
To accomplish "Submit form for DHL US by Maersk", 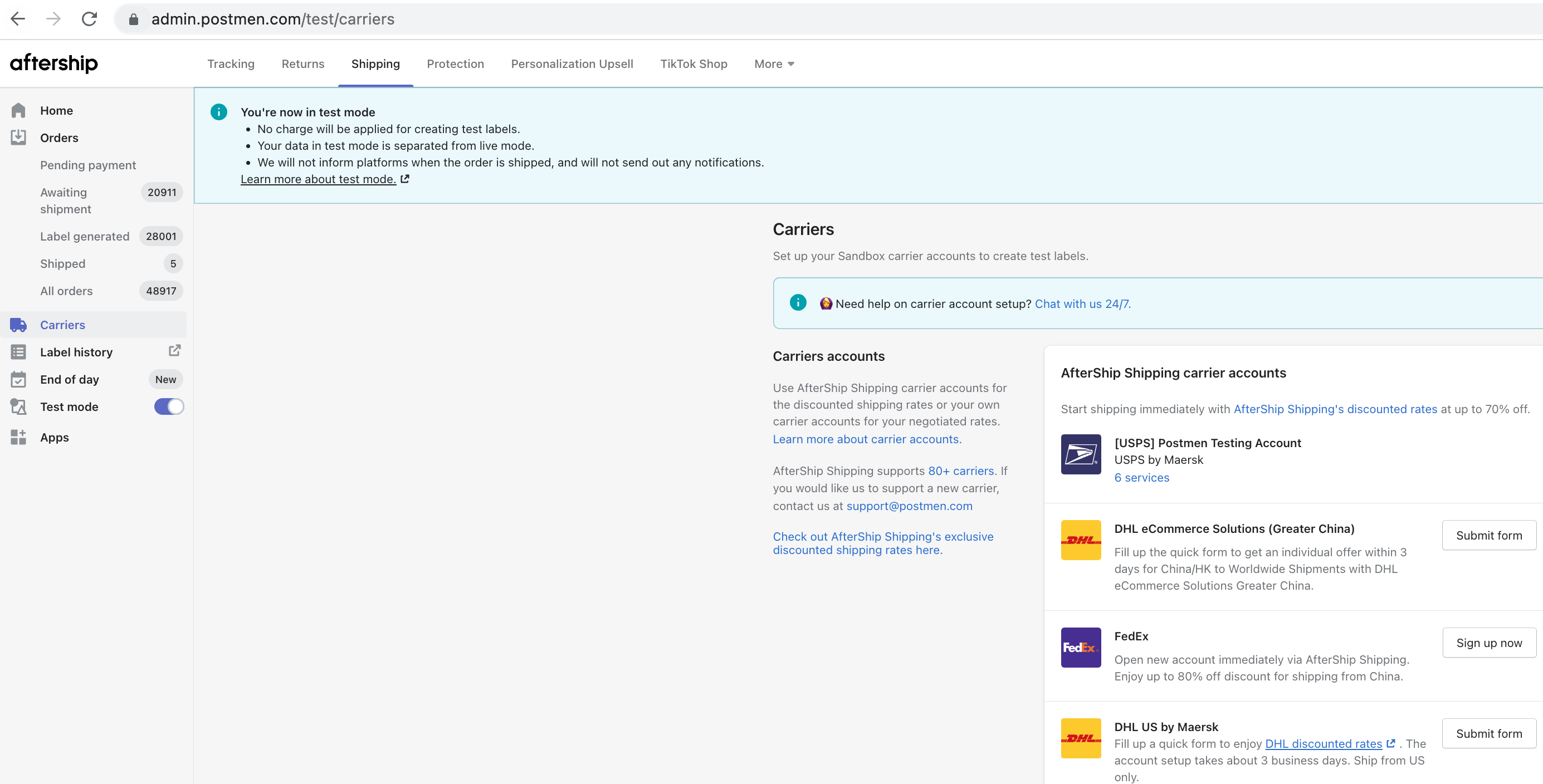I will coord(1489,733).
